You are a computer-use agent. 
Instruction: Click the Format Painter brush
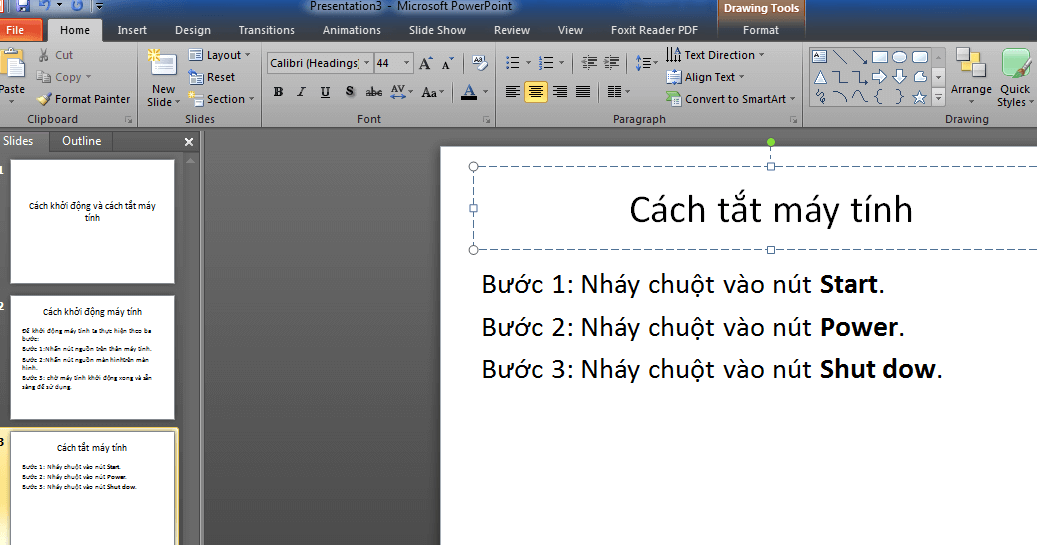84,99
